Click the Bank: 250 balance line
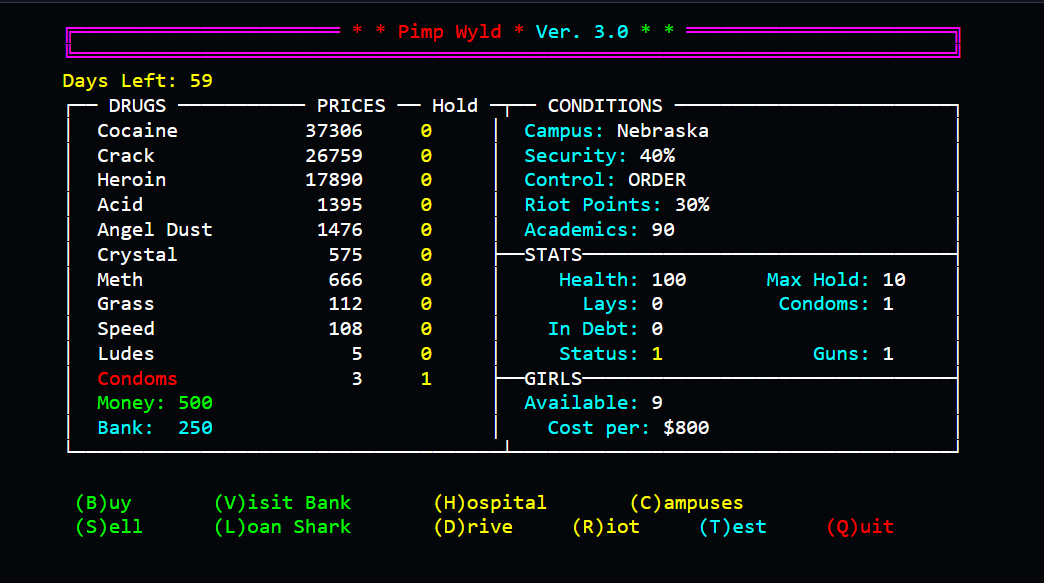The height and width of the screenshot is (583, 1044). (154, 428)
